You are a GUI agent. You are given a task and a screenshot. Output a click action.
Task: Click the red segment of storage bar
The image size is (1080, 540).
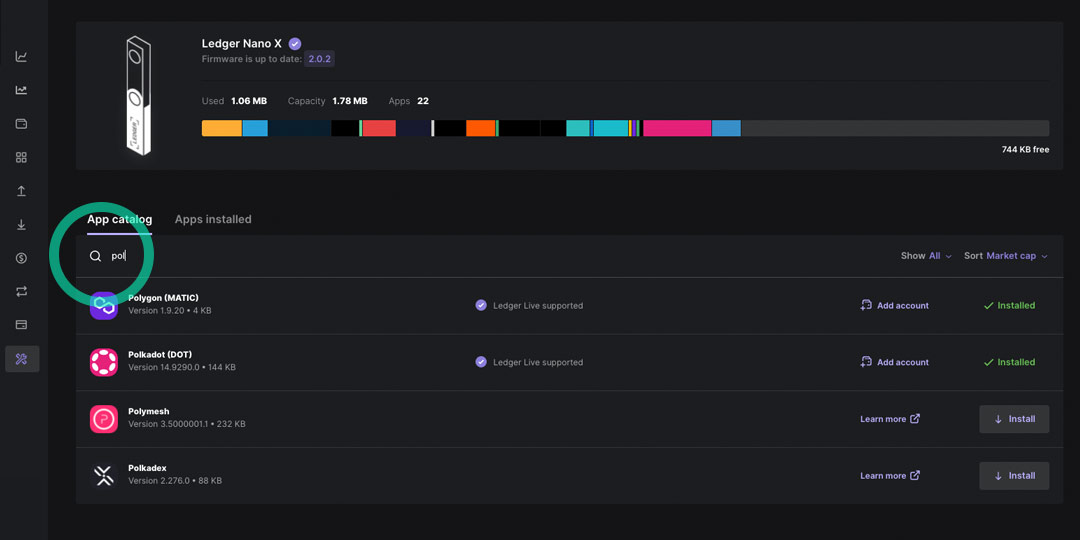(379, 128)
